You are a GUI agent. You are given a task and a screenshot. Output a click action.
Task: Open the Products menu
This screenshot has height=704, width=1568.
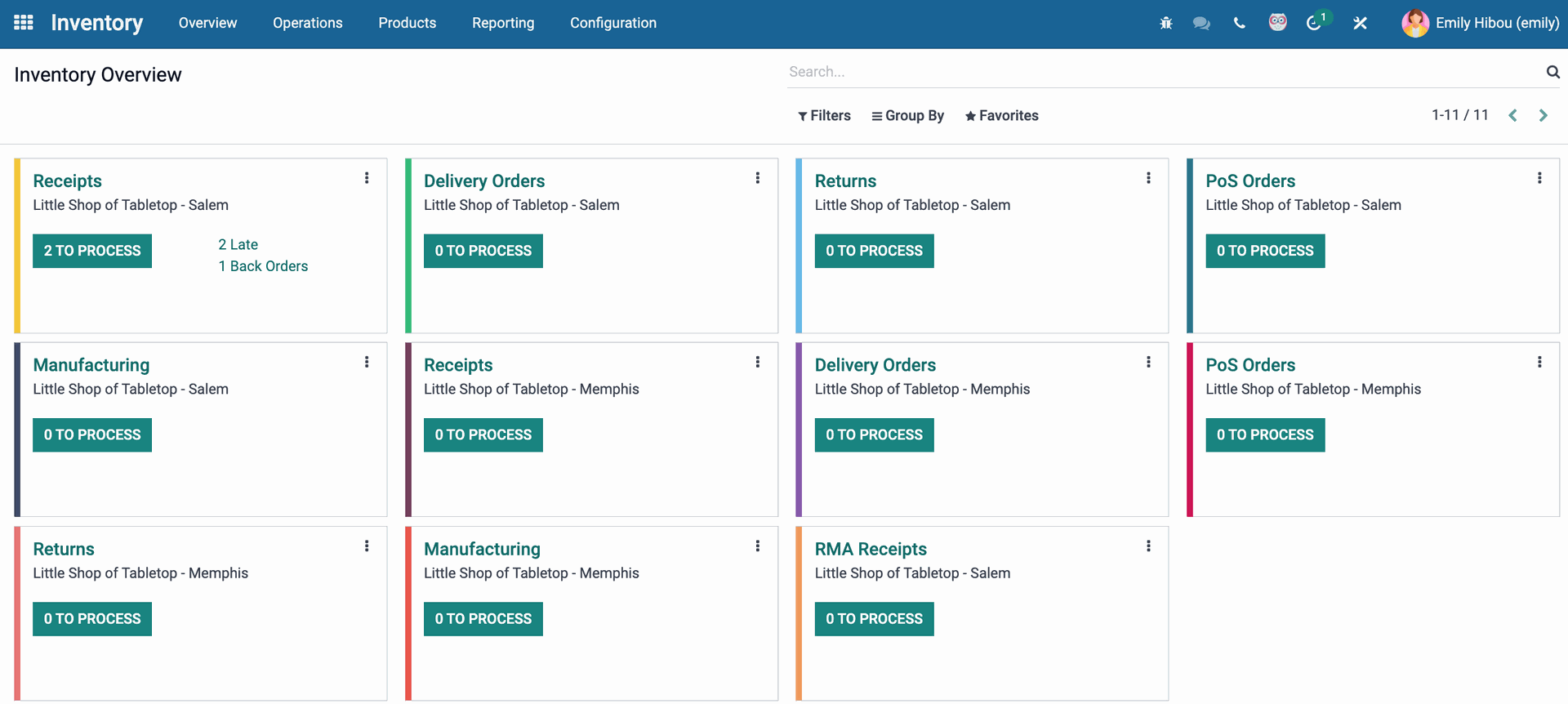click(407, 23)
